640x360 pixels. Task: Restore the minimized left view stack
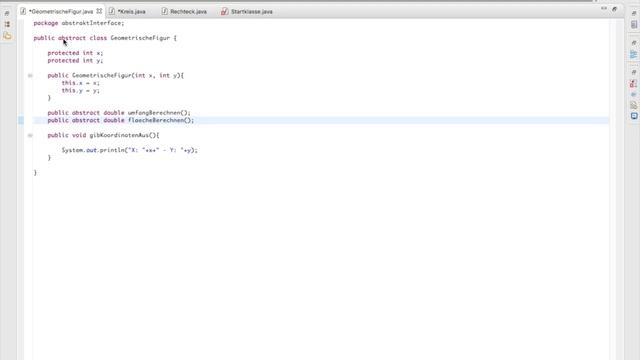click(7, 13)
